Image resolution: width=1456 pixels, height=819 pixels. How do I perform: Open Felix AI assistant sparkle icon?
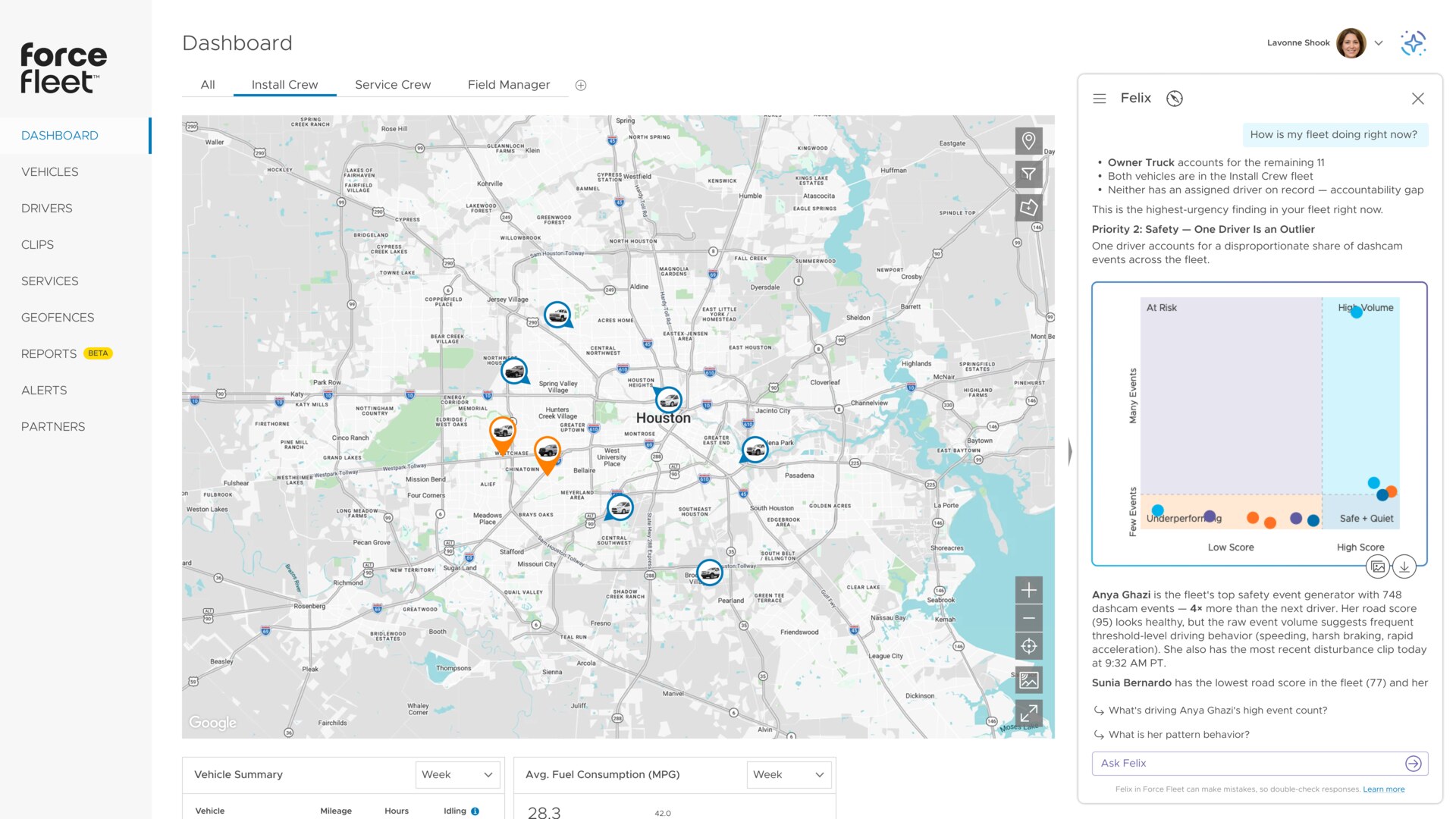click(x=1414, y=43)
